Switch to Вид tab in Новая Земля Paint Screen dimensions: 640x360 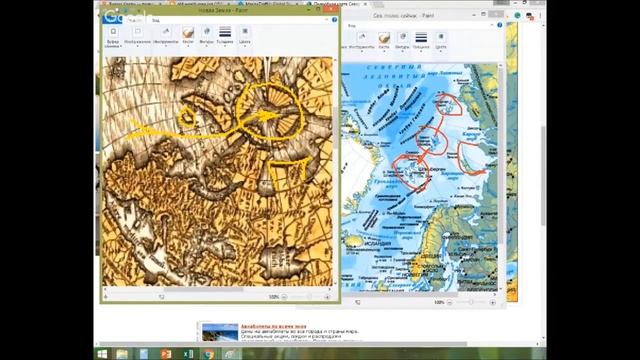[156, 20]
